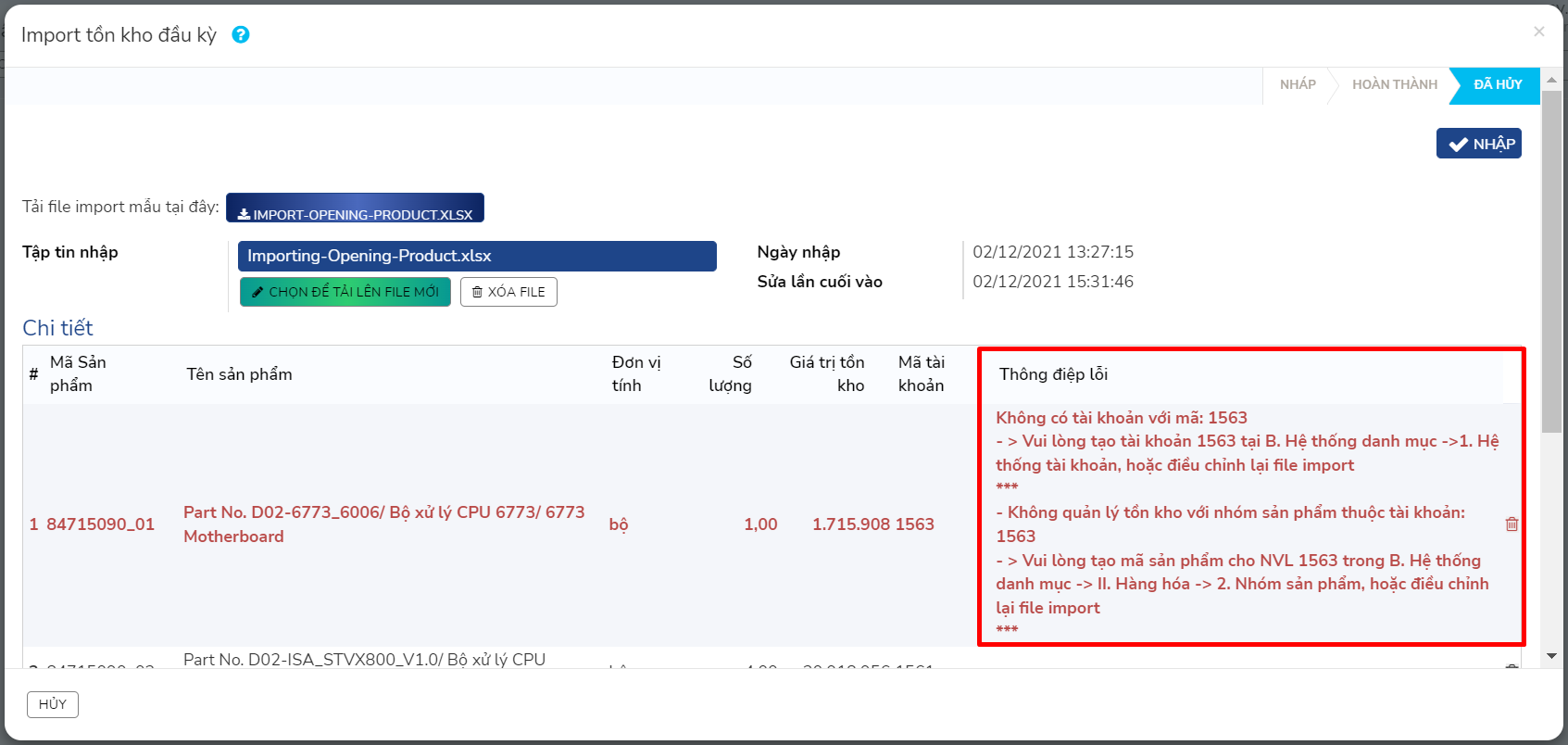
Task: Click CHỌN ĐỂ TẢI LÊN FILE MỚI button
Action: tap(345, 292)
